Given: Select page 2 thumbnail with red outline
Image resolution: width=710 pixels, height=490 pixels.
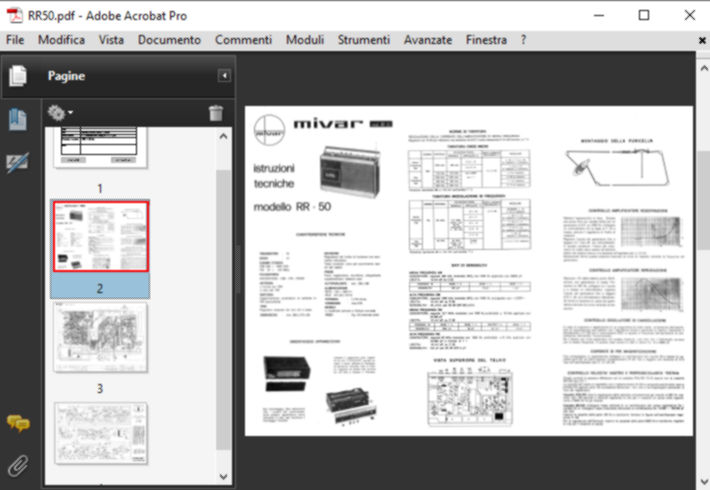Looking at the screenshot, I should pyautogui.click(x=100, y=236).
